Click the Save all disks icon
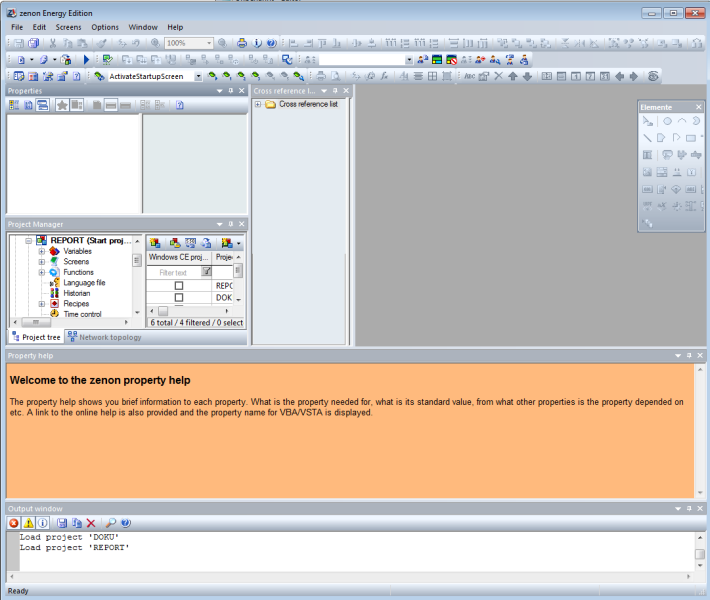Screen dimensions: 710x600 coord(34,43)
